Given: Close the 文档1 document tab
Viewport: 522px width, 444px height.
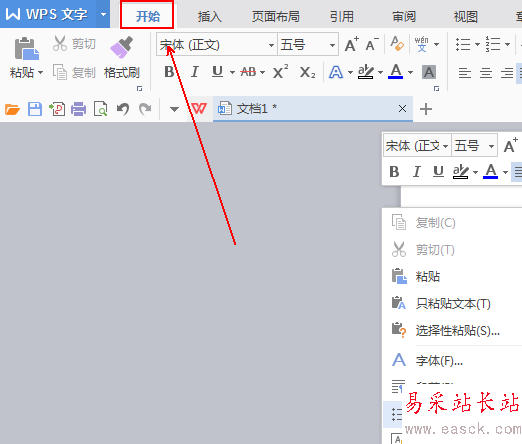Looking at the screenshot, I should coord(402,109).
